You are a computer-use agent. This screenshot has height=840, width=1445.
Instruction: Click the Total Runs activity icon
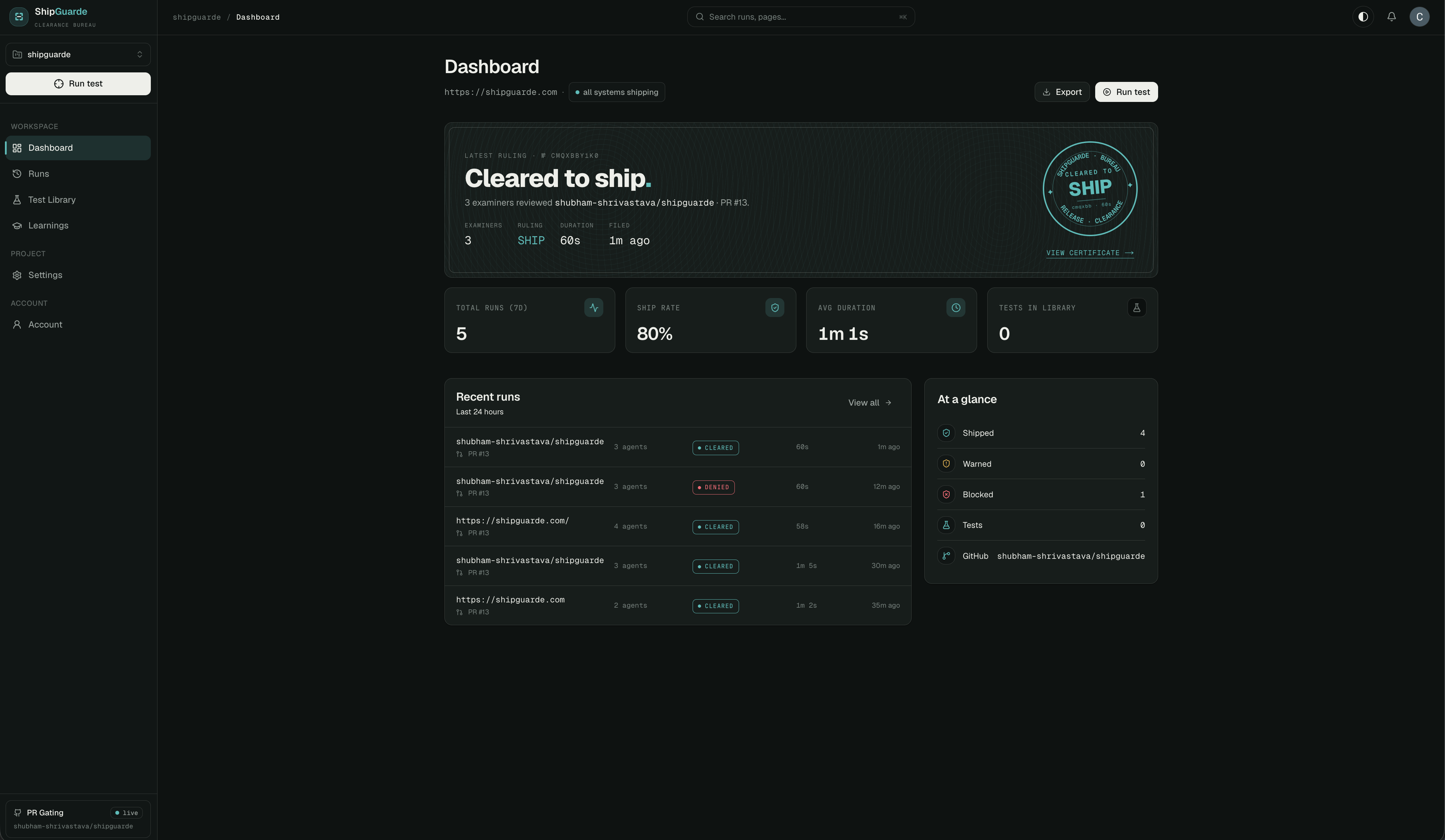pos(593,308)
